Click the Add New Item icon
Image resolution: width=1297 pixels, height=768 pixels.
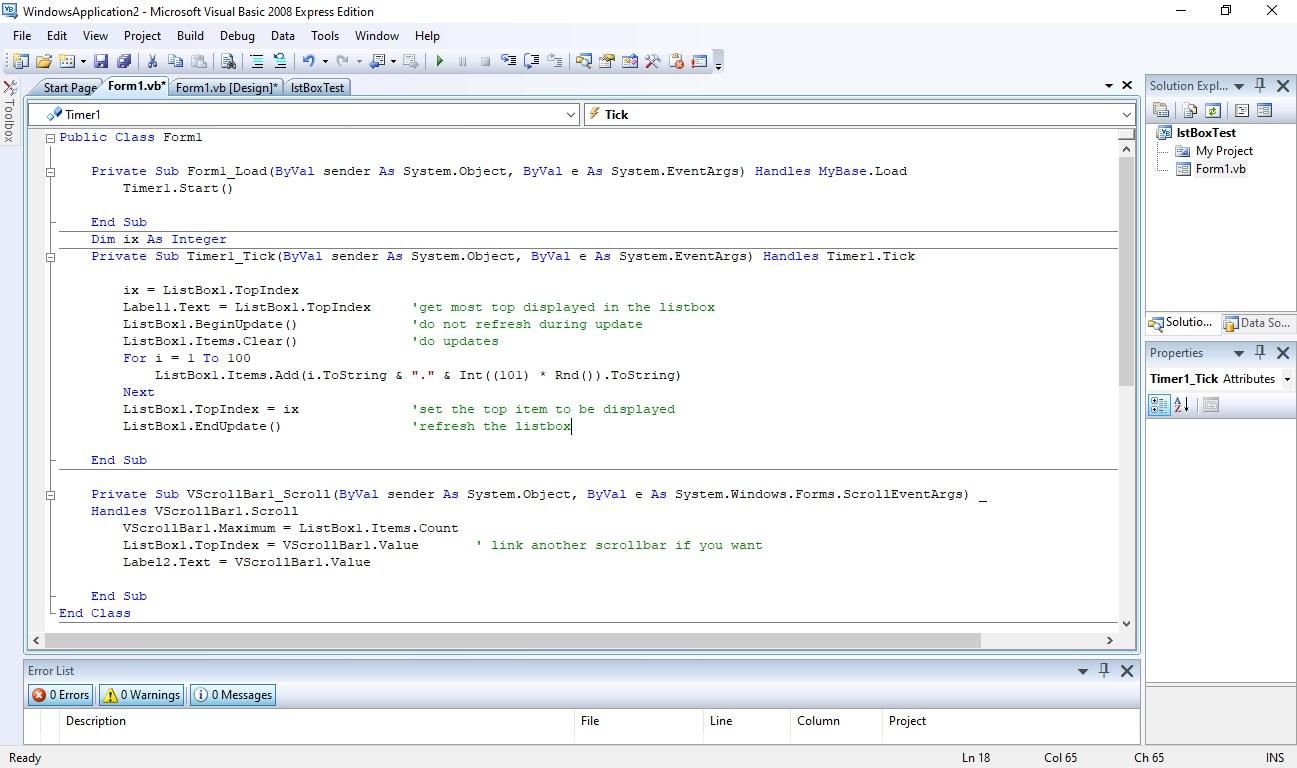coord(67,61)
